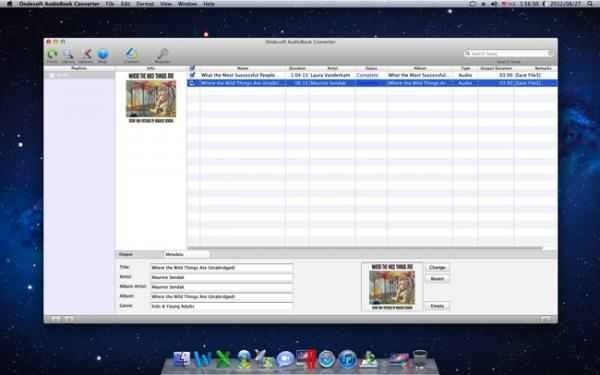Screen dimensions: 600x375
Task: Click the green Fresh toolbar icon
Action: pos(52,54)
